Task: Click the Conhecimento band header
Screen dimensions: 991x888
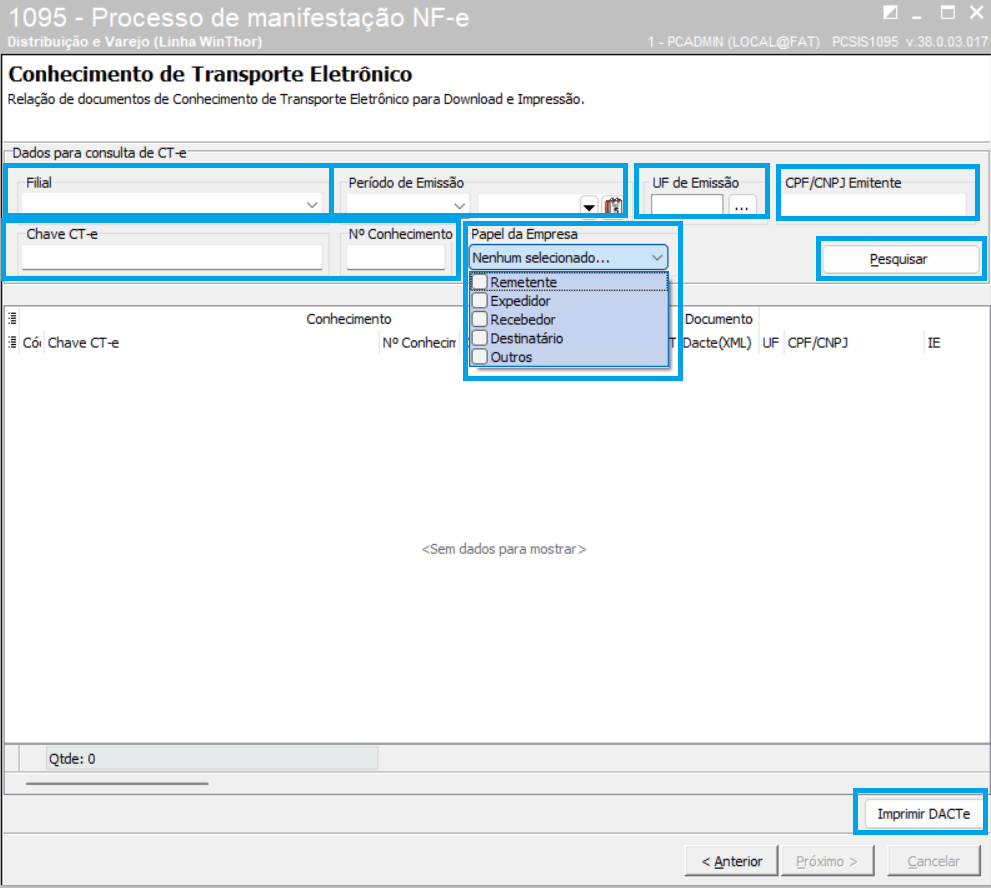Action: click(349, 319)
